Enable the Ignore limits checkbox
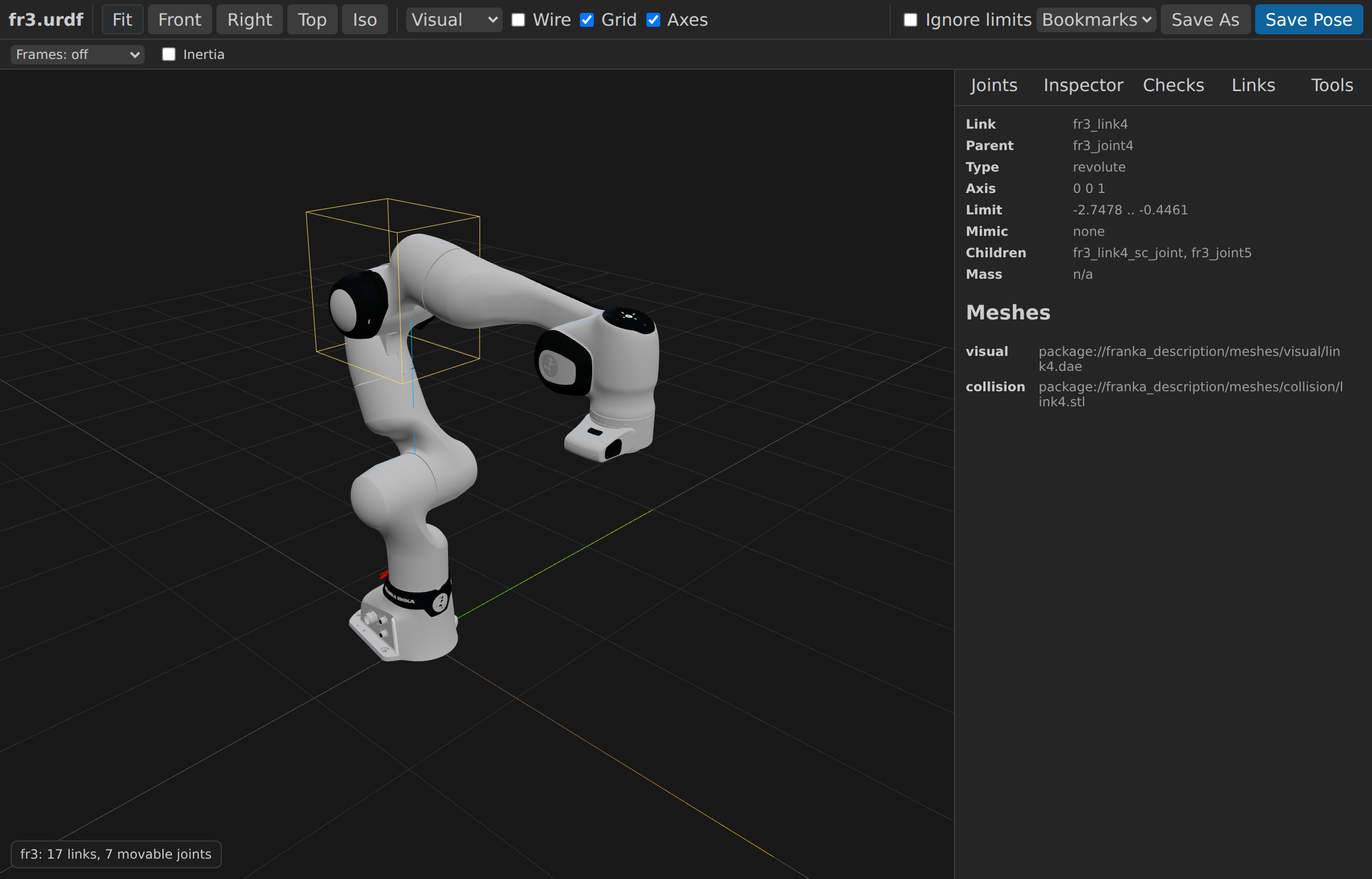The image size is (1372, 879). pos(911,20)
